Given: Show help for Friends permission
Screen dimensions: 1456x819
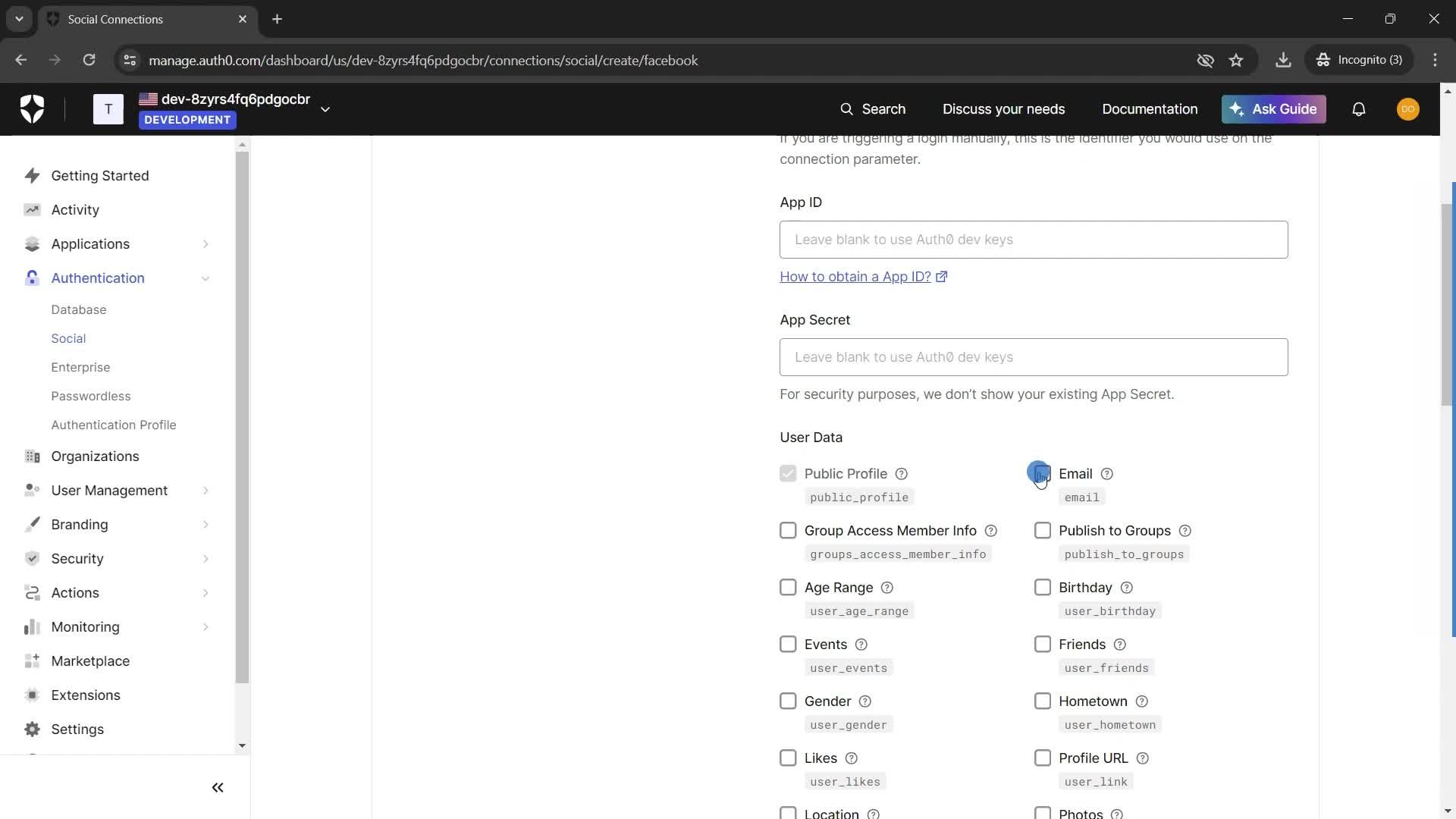Looking at the screenshot, I should [1120, 645].
